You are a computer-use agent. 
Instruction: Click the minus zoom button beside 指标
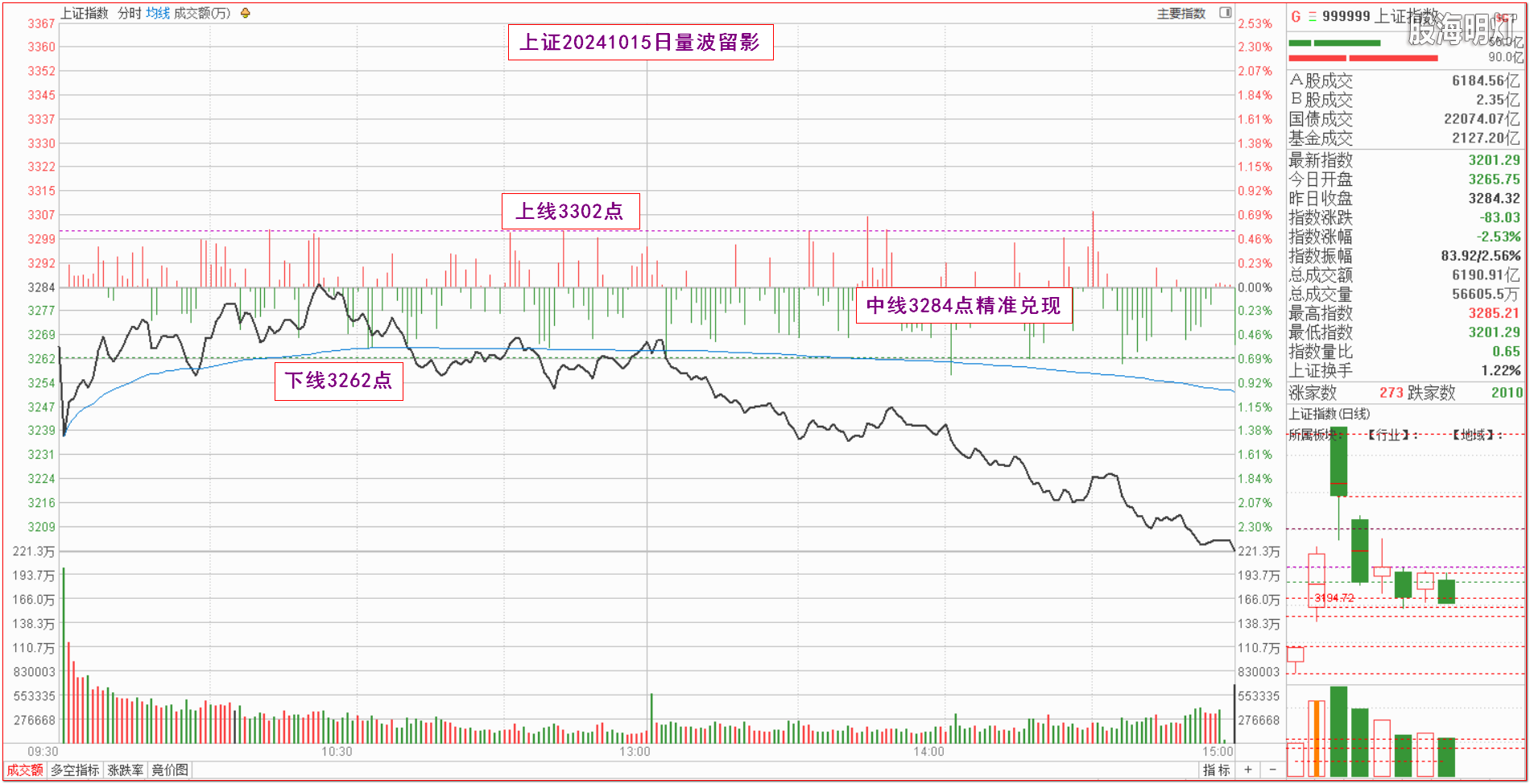tap(1273, 770)
